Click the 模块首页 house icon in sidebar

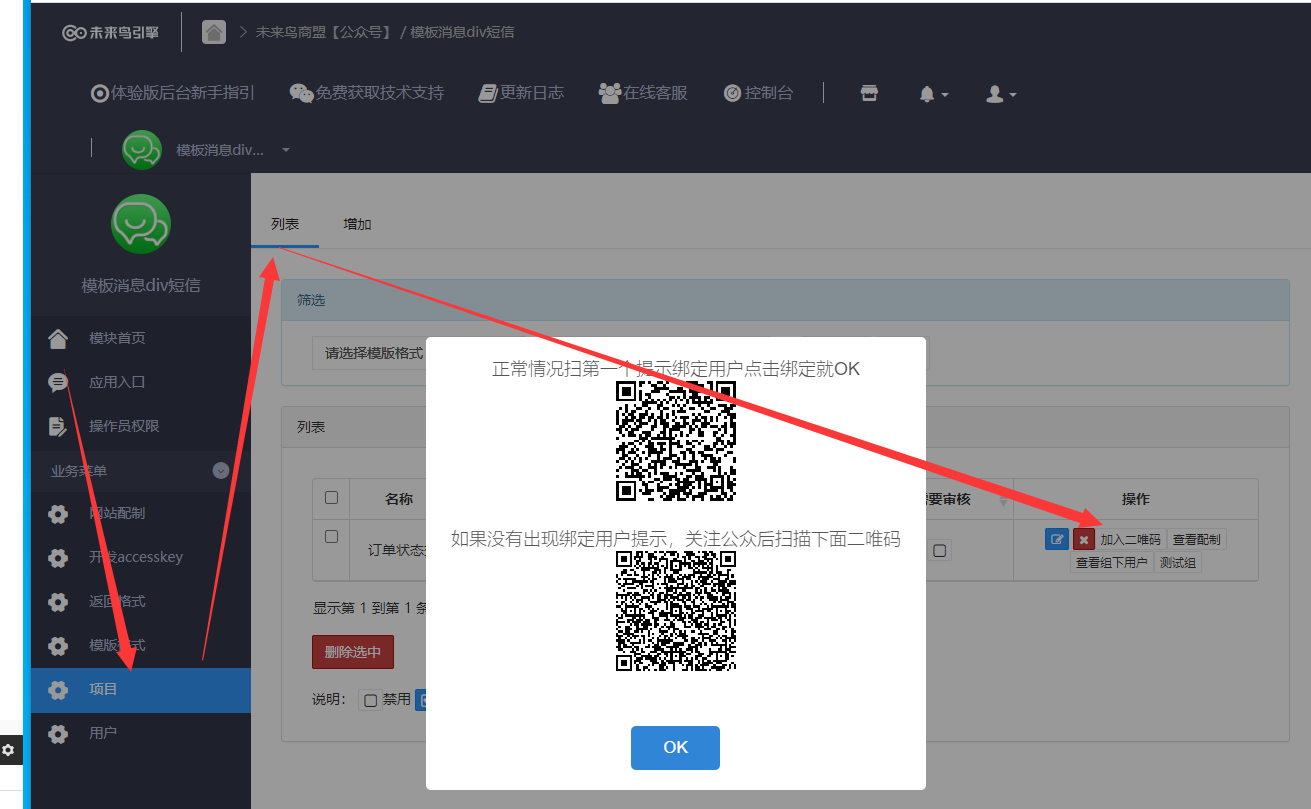58,338
